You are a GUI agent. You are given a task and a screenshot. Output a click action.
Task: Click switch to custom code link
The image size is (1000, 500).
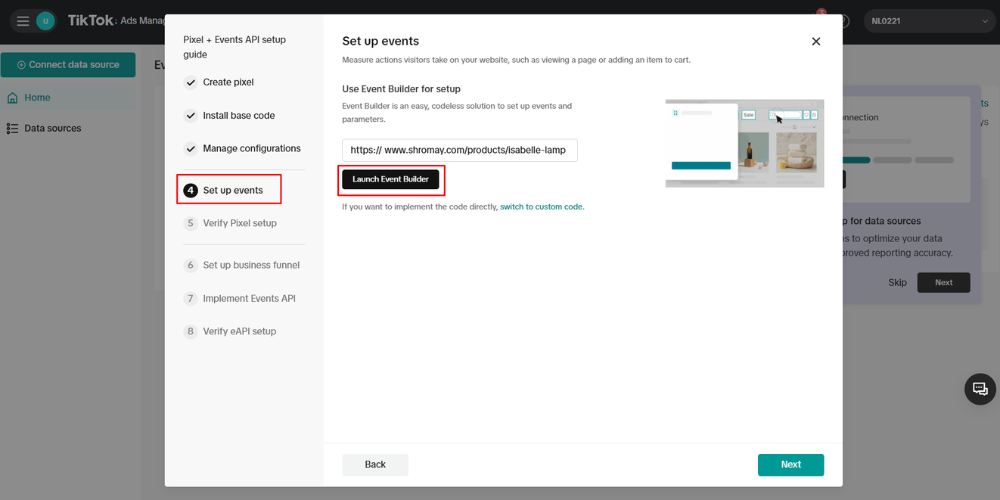(x=542, y=207)
